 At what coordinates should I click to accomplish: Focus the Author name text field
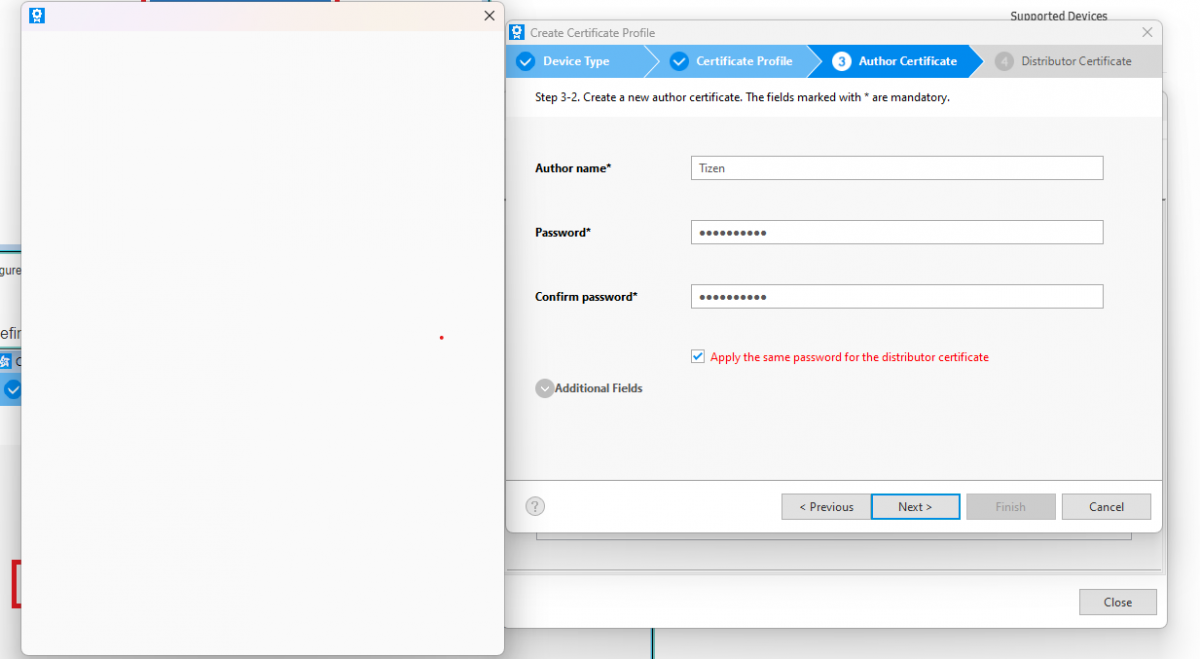(x=896, y=168)
